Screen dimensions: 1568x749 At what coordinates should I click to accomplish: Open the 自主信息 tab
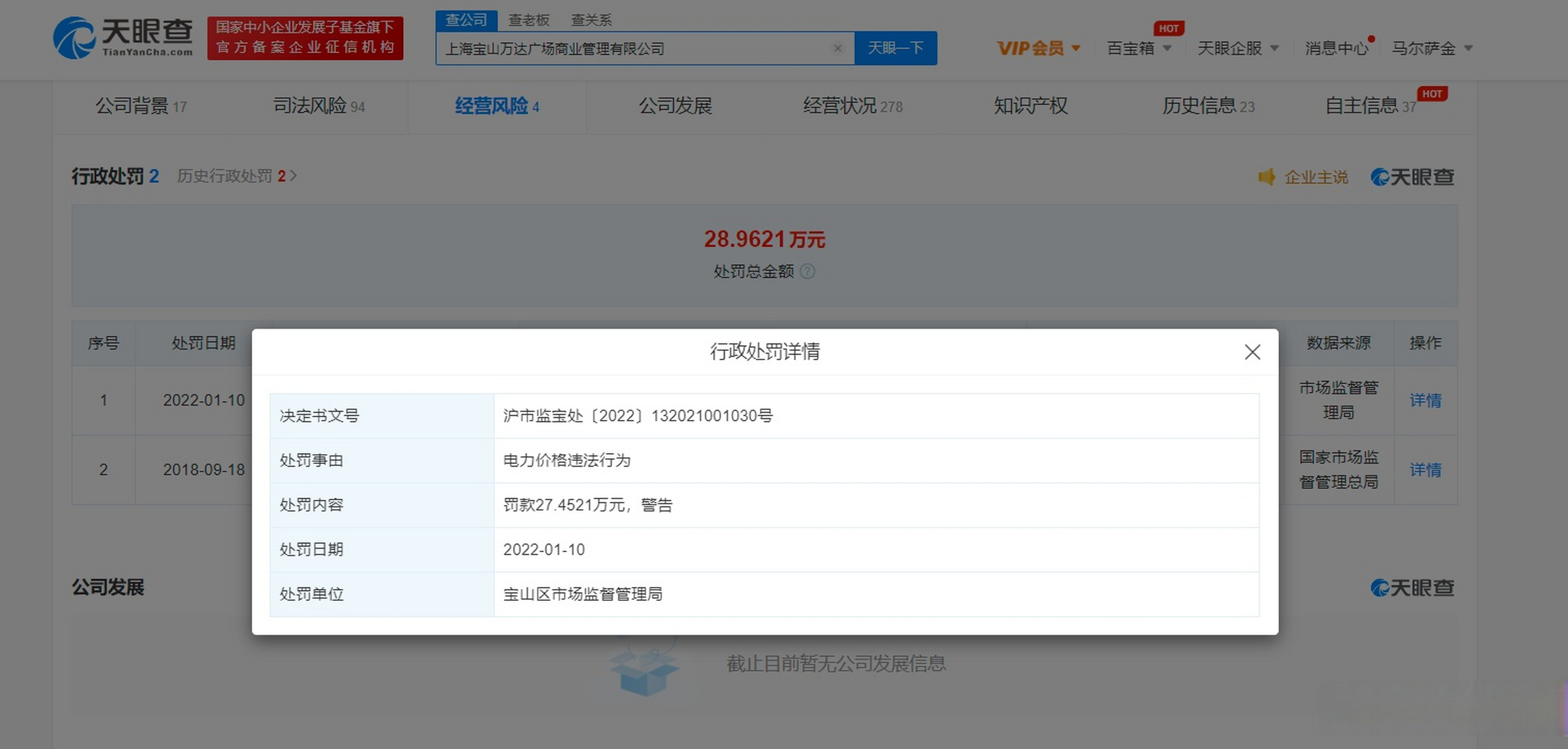[x=1371, y=106]
